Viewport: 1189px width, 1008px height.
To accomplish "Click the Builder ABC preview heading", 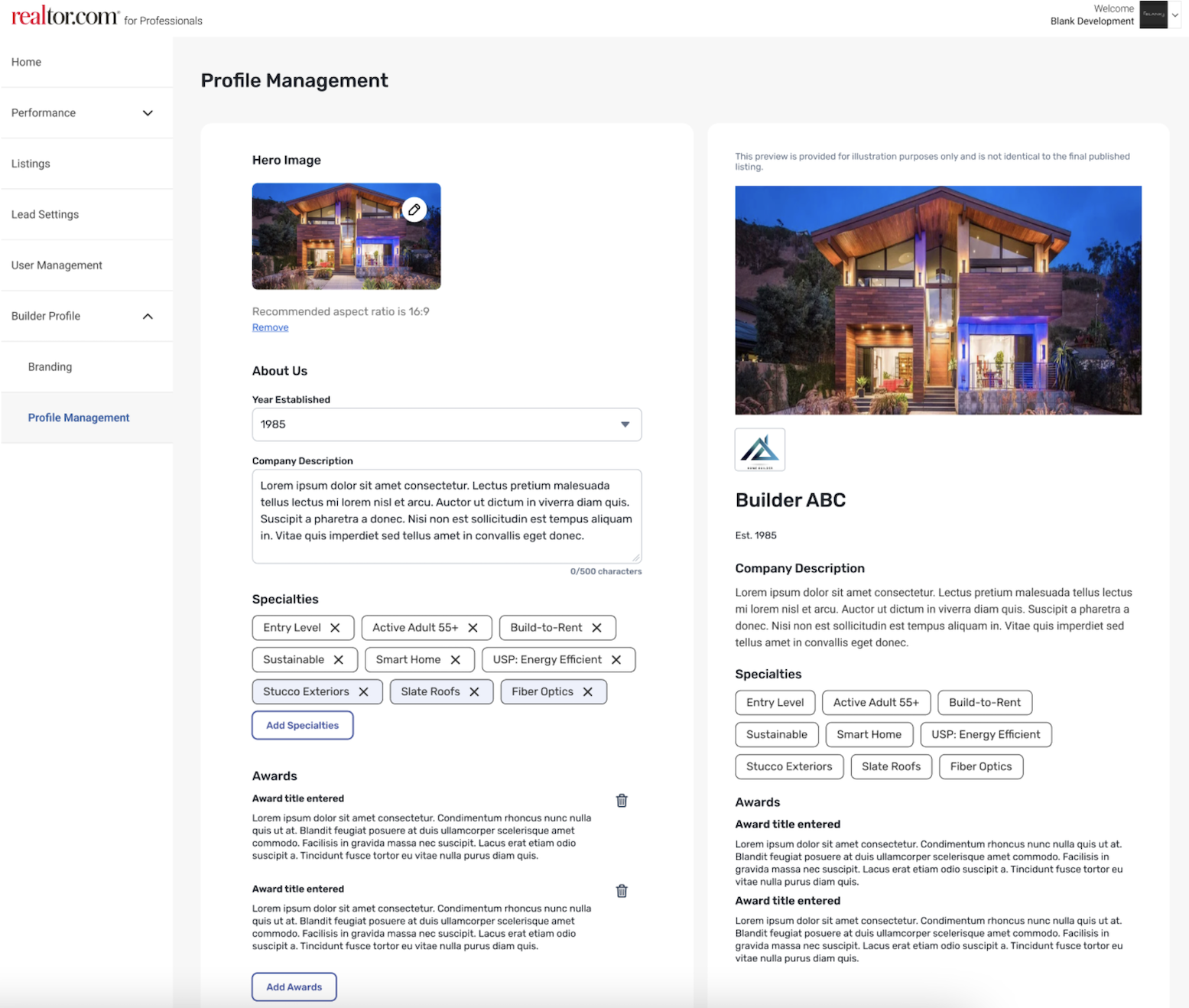I will point(791,500).
